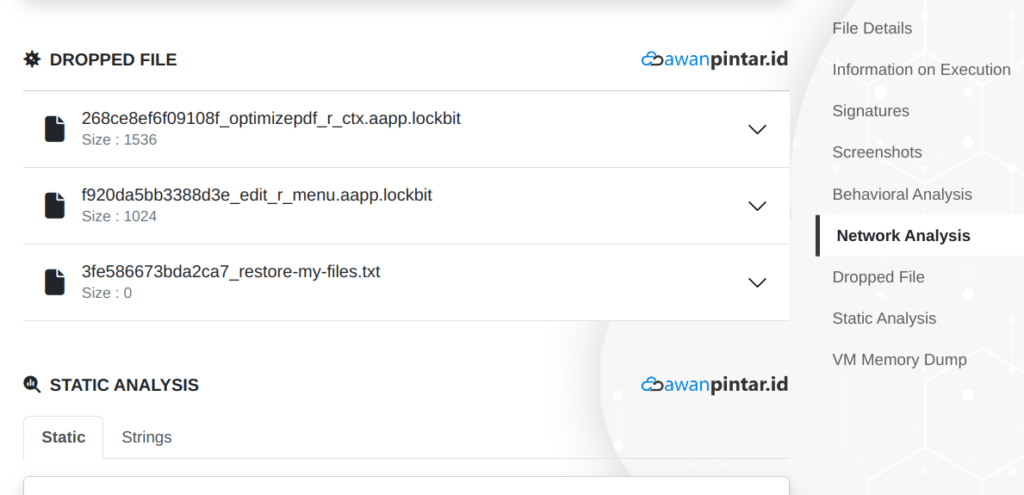Navigate to Screenshots section
The image size is (1024, 495).
tap(877, 152)
